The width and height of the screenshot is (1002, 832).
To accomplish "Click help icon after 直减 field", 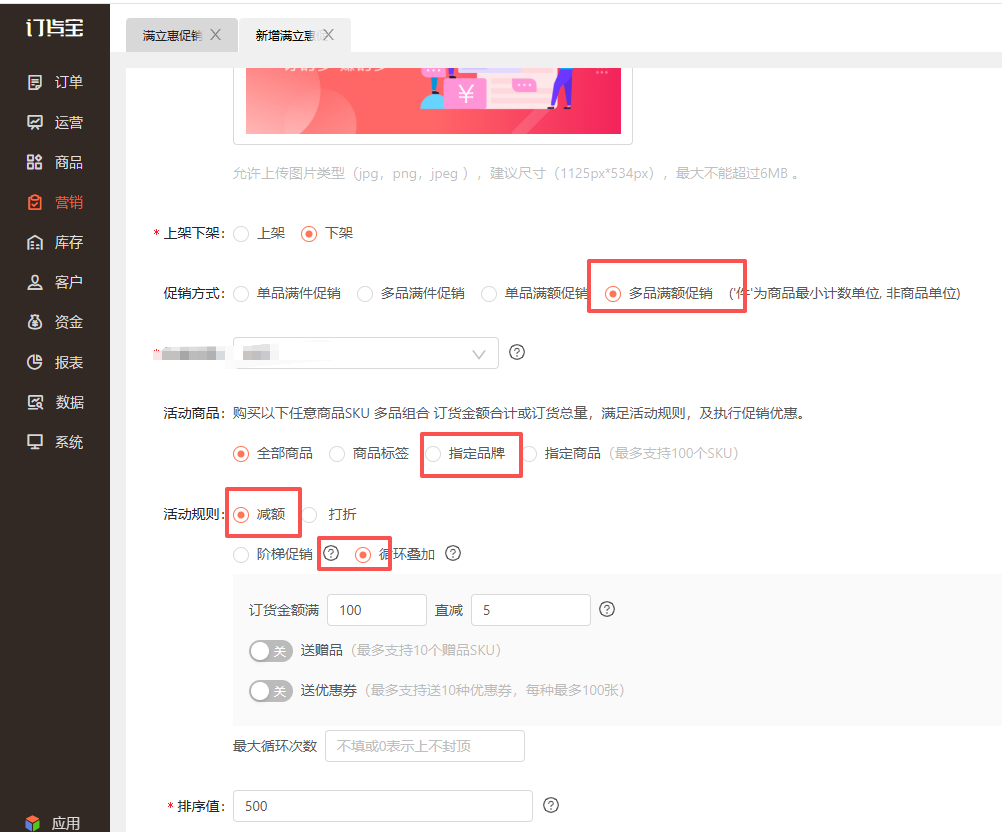I will click(x=607, y=609).
